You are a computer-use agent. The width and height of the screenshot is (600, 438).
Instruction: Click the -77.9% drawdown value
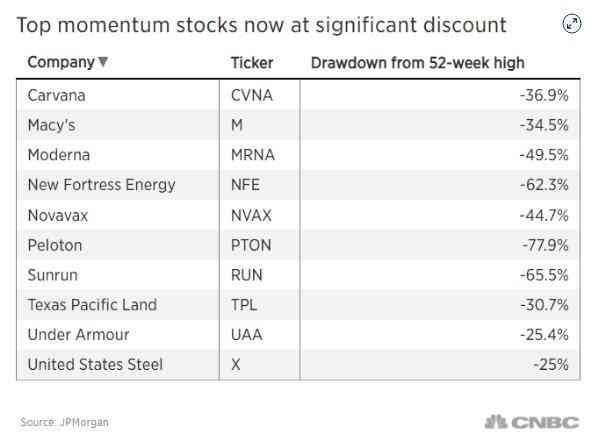(x=545, y=245)
